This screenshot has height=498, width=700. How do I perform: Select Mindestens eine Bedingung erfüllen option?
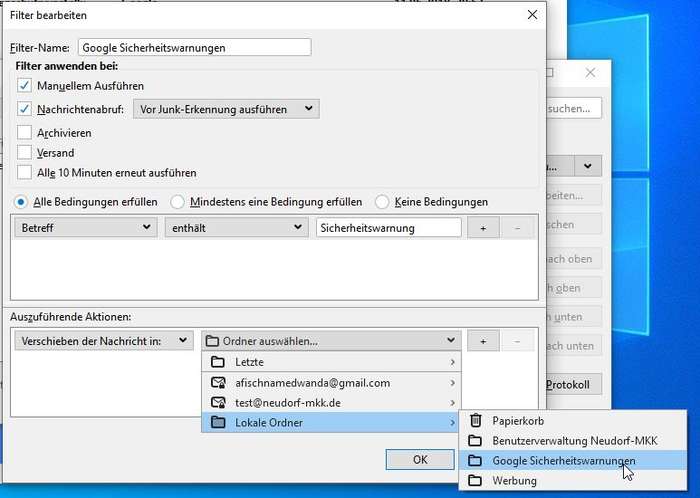[179, 202]
